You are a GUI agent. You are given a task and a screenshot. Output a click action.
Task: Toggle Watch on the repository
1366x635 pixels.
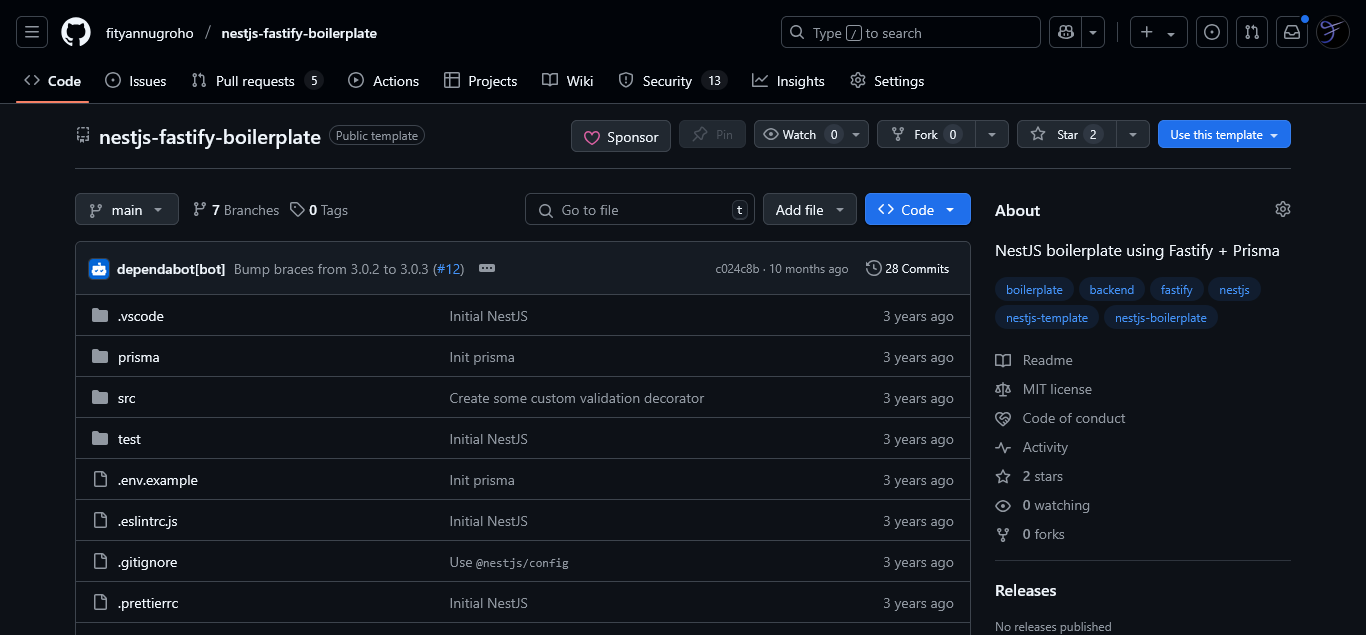point(812,134)
